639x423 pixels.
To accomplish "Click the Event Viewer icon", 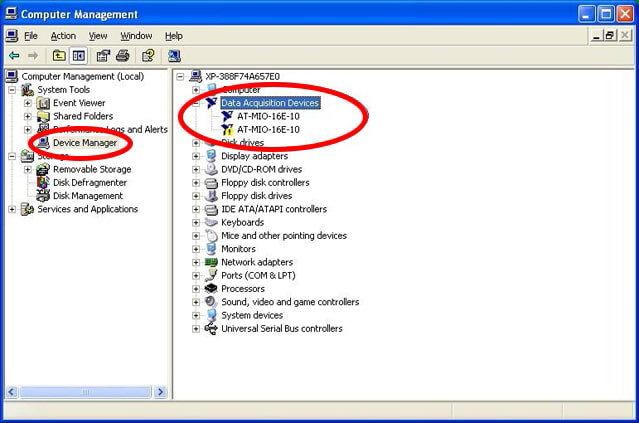I will [43, 103].
